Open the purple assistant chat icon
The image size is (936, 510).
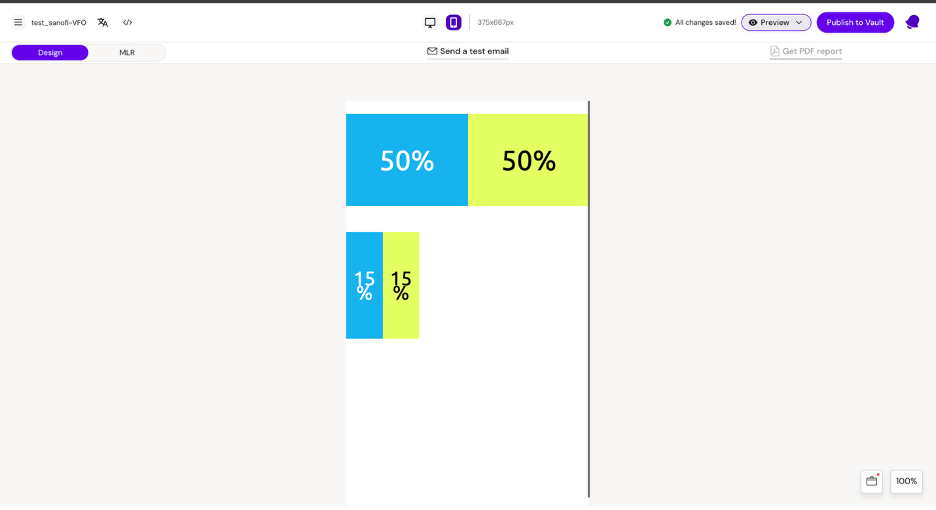pos(912,22)
